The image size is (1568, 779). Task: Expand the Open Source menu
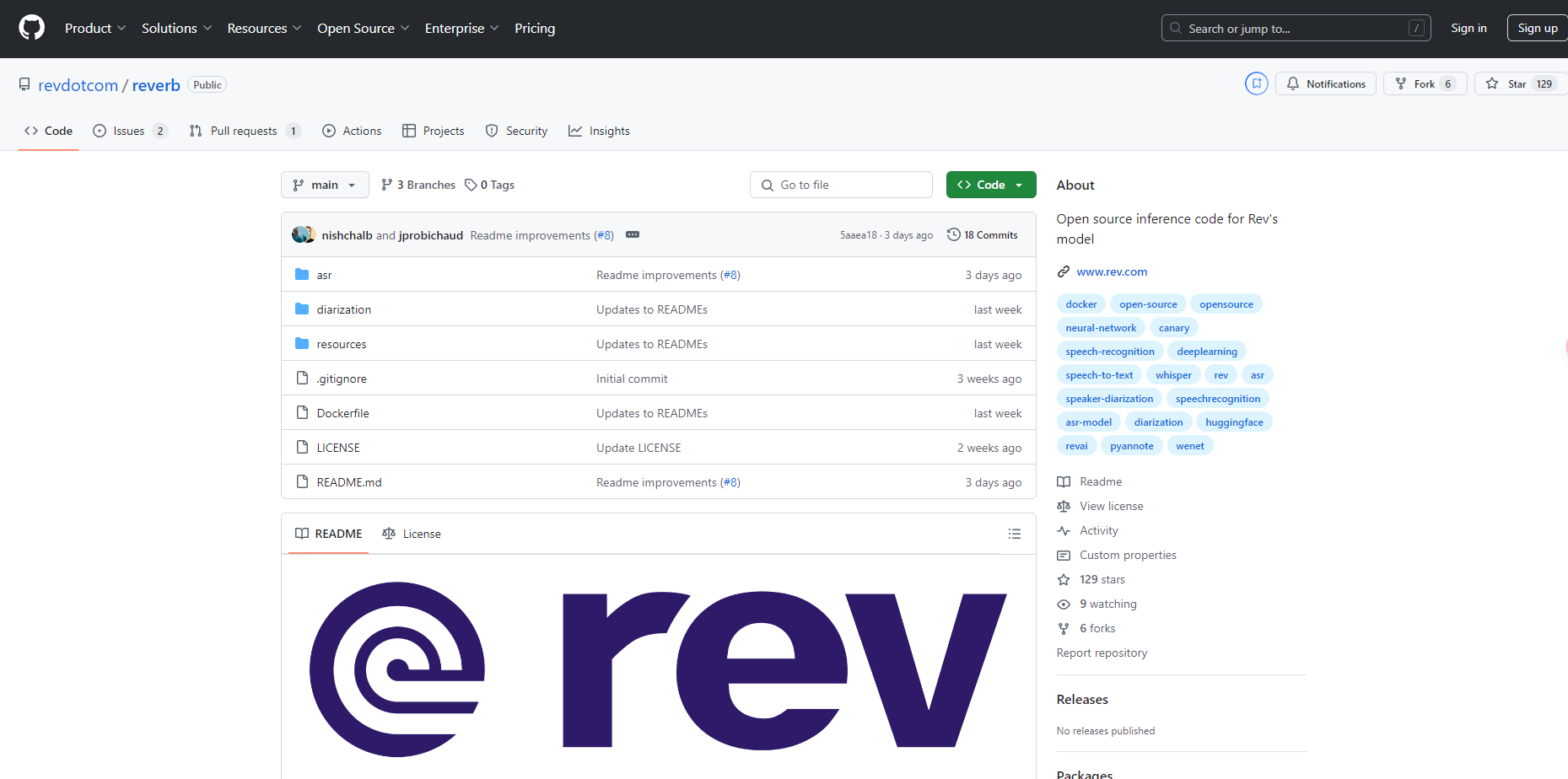364,28
